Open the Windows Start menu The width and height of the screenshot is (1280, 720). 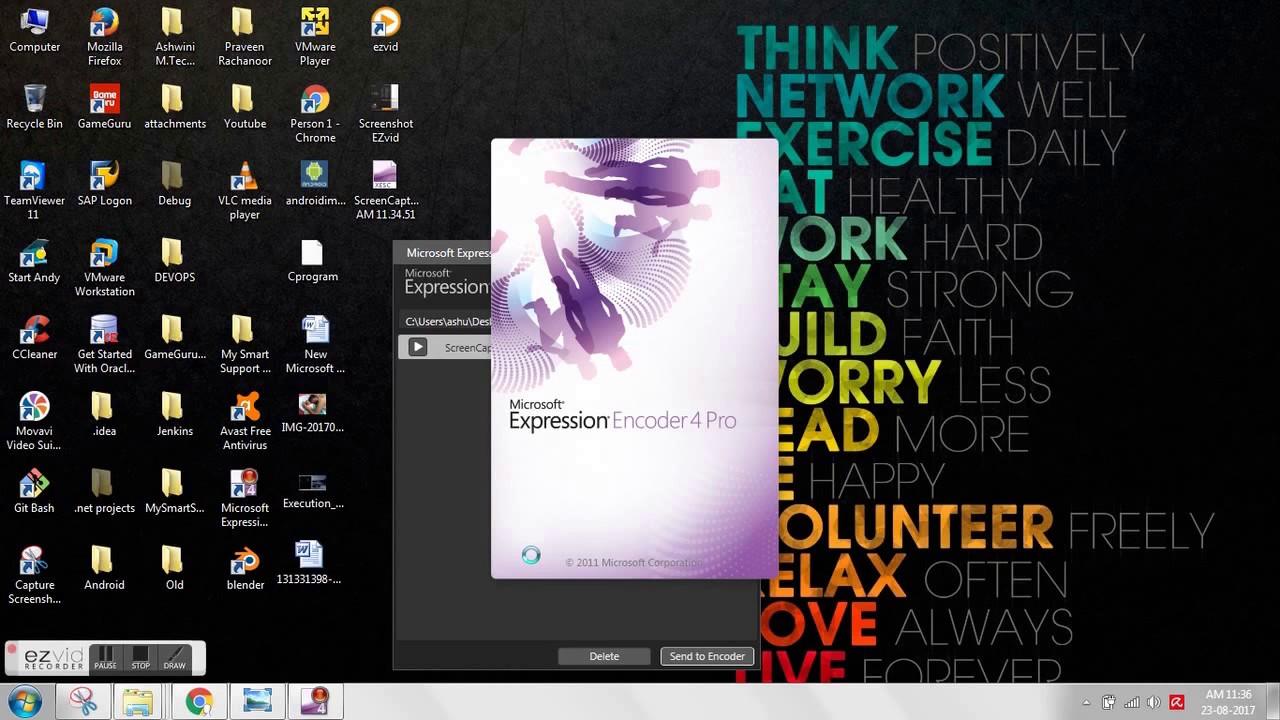tap(25, 701)
